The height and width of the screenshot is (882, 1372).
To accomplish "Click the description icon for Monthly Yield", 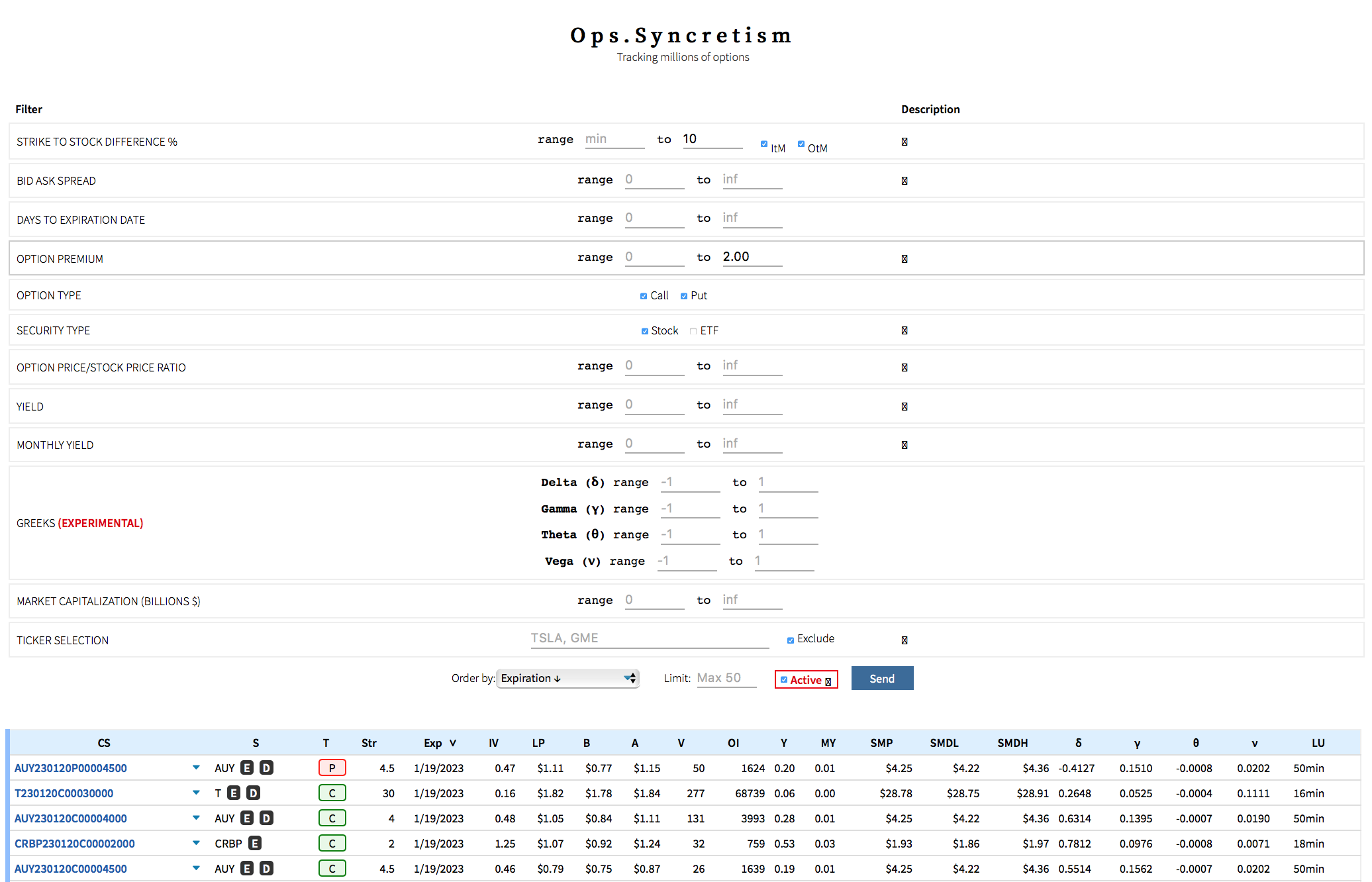I will pyautogui.click(x=905, y=445).
